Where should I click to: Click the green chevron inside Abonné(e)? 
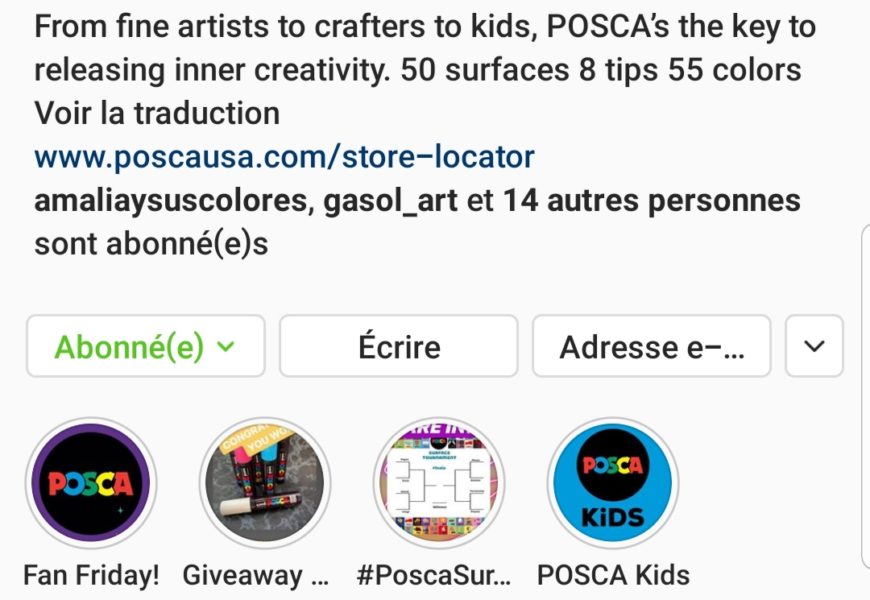coord(226,347)
